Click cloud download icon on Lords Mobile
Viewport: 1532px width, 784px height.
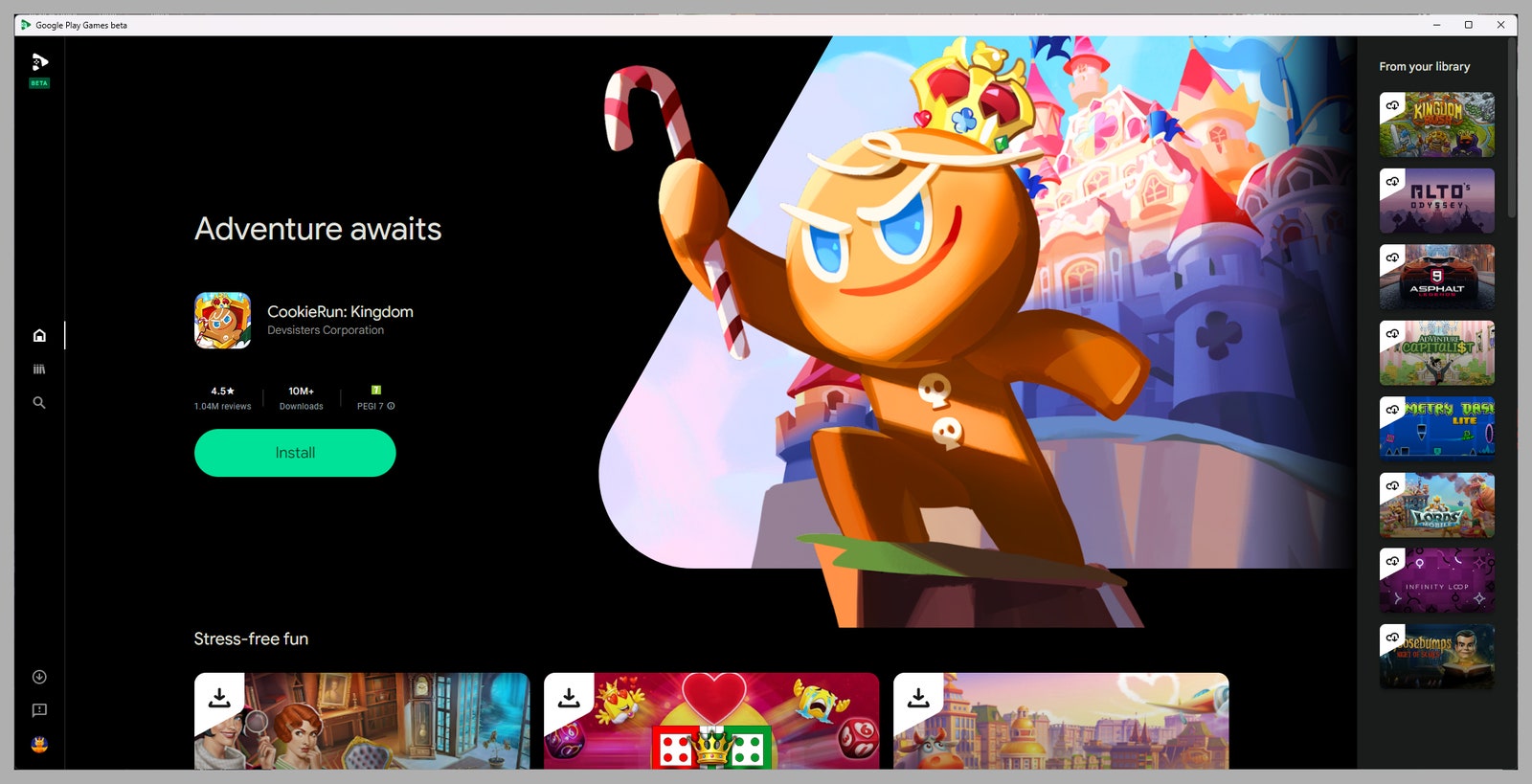click(x=1392, y=485)
